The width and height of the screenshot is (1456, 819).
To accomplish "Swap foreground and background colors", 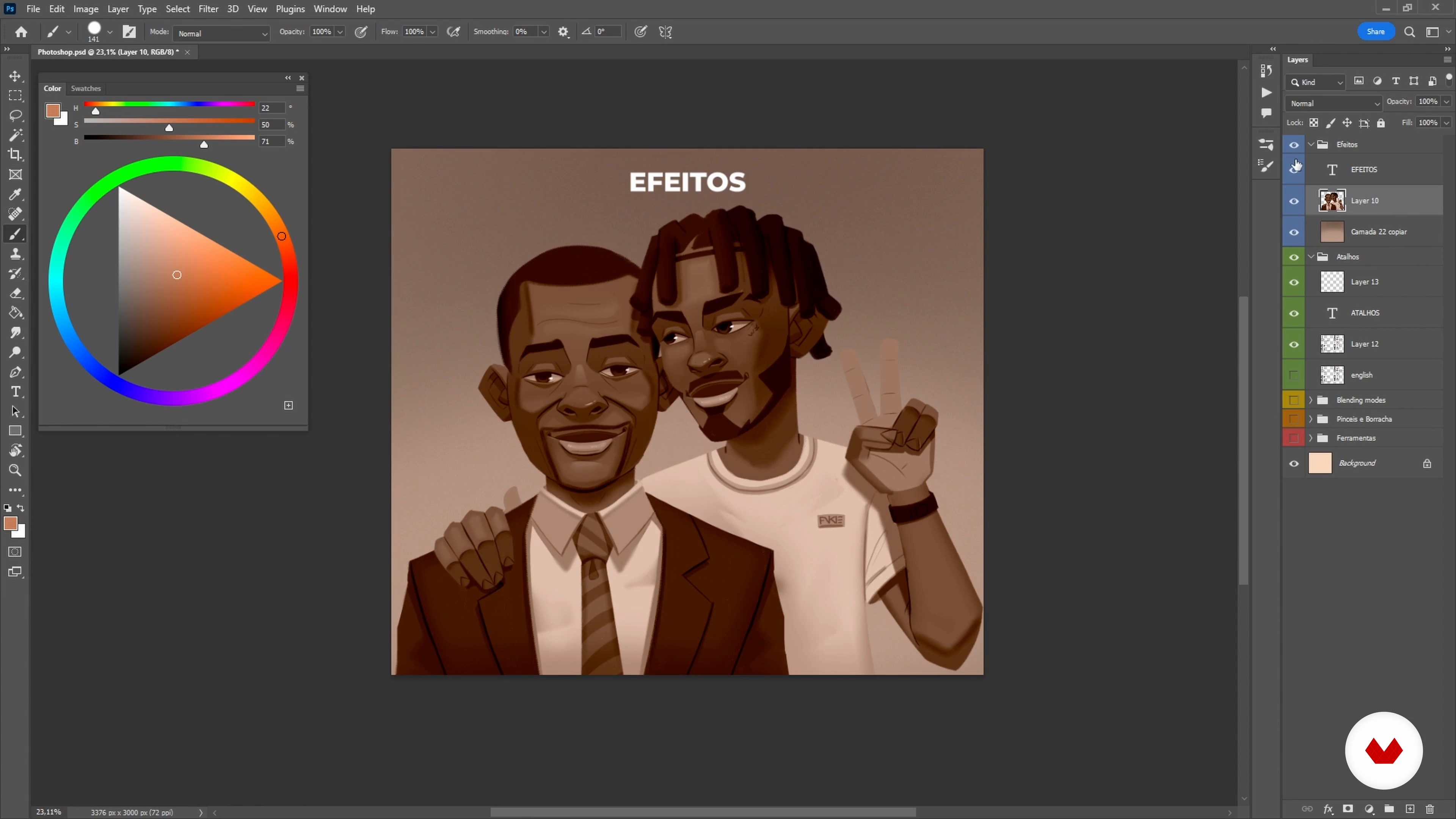I will tap(21, 508).
